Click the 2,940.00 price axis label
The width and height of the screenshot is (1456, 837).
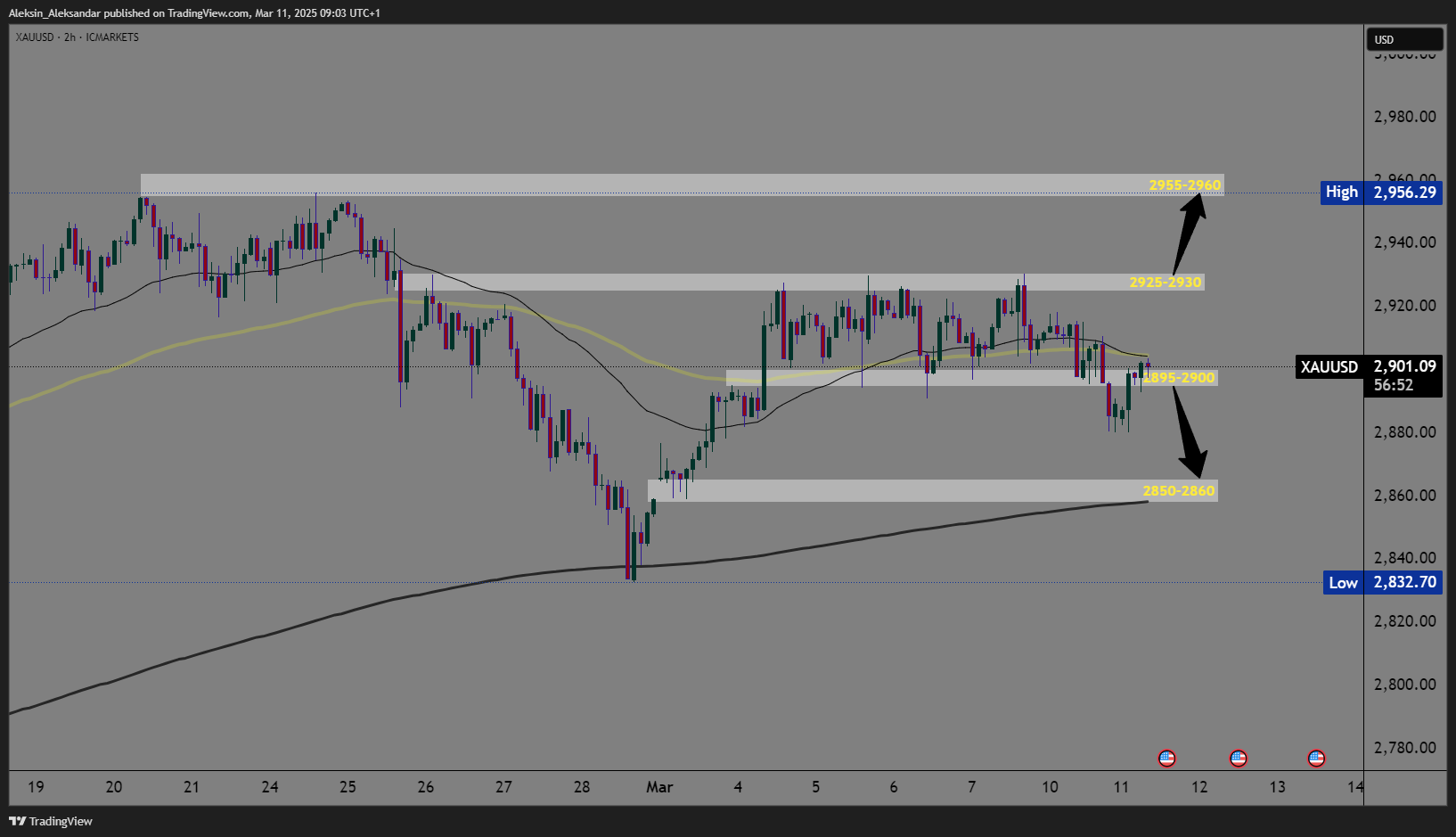click(x=1405, y=242)
